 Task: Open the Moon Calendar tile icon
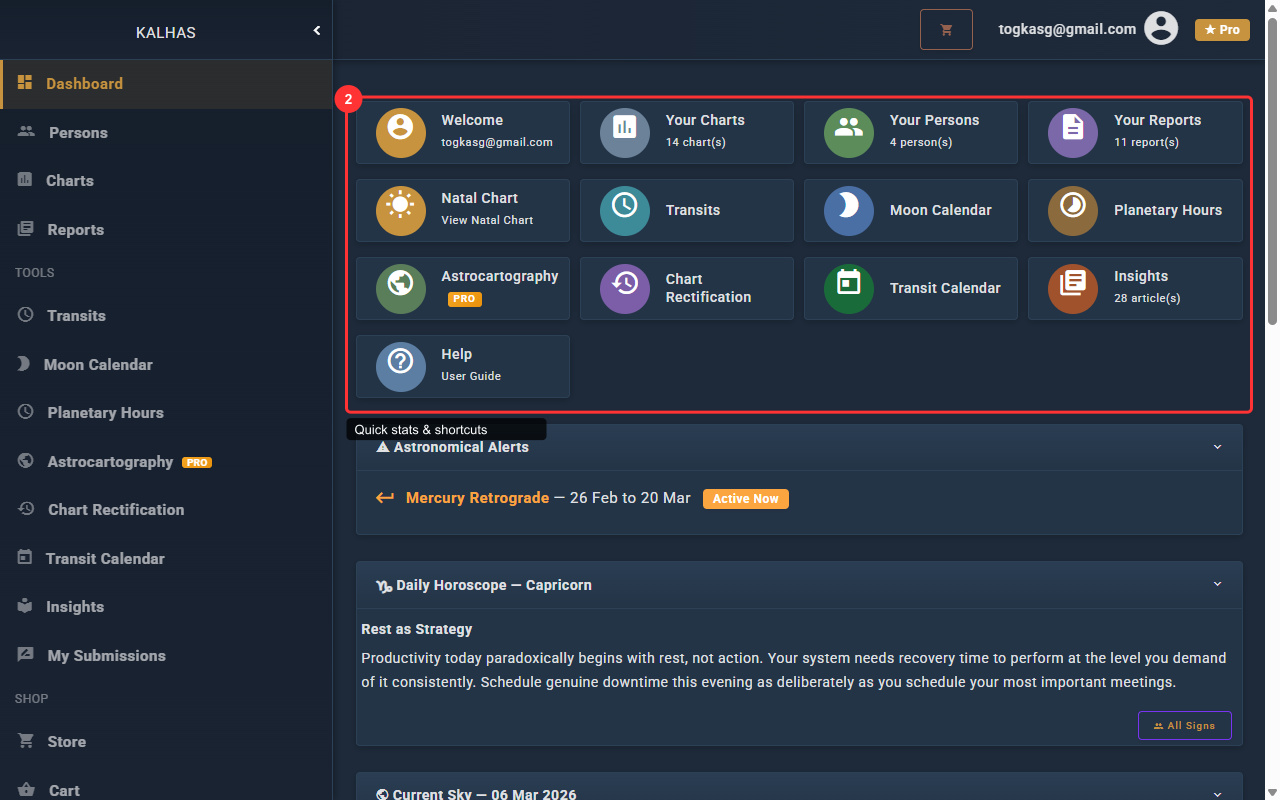[x=849, y=210]
